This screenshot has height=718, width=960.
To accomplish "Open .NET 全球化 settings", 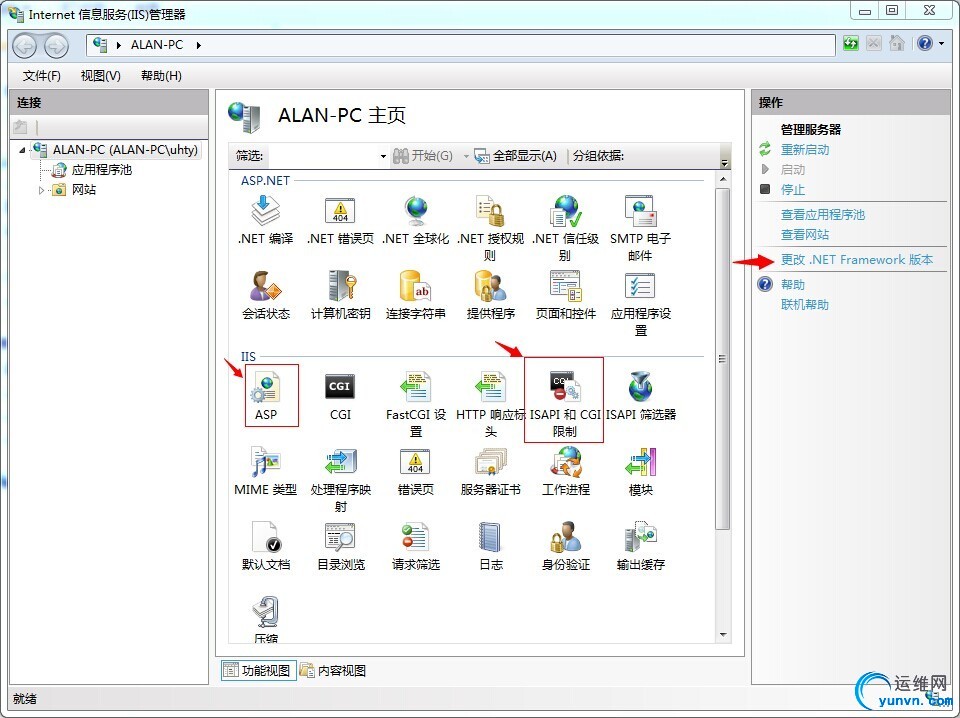I will [416, 220].
